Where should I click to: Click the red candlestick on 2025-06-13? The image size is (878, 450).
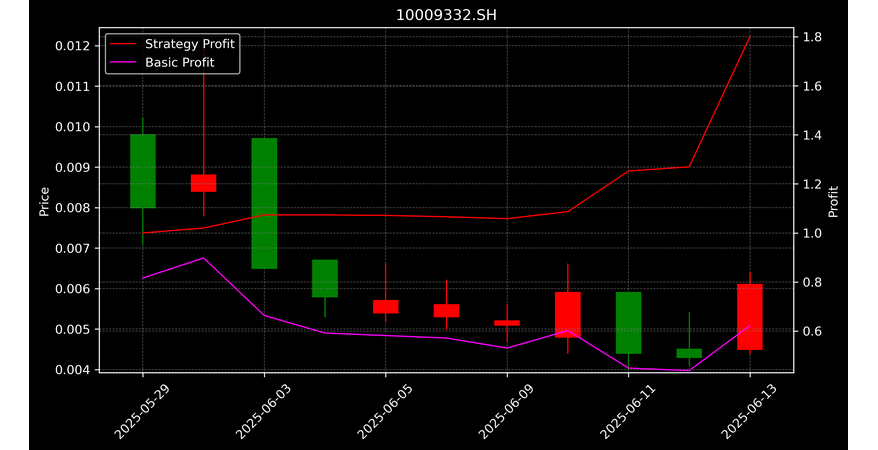coord(750,317)
